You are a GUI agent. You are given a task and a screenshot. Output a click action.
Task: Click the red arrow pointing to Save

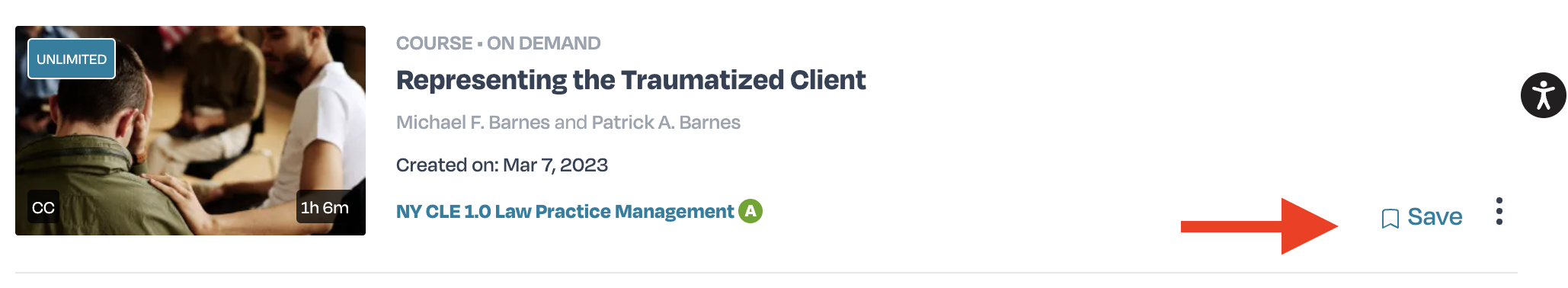pyautogui.click(x=1259, y=226)
